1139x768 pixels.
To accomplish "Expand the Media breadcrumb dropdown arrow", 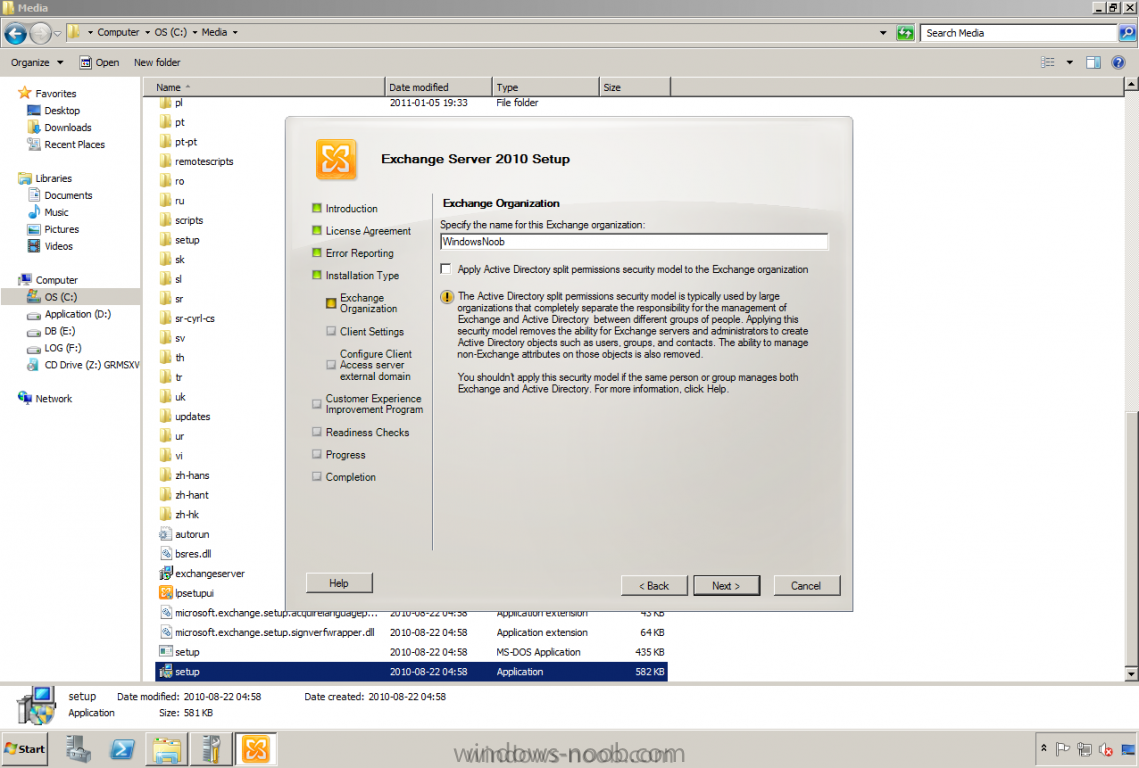I will (x=235, y=33).
